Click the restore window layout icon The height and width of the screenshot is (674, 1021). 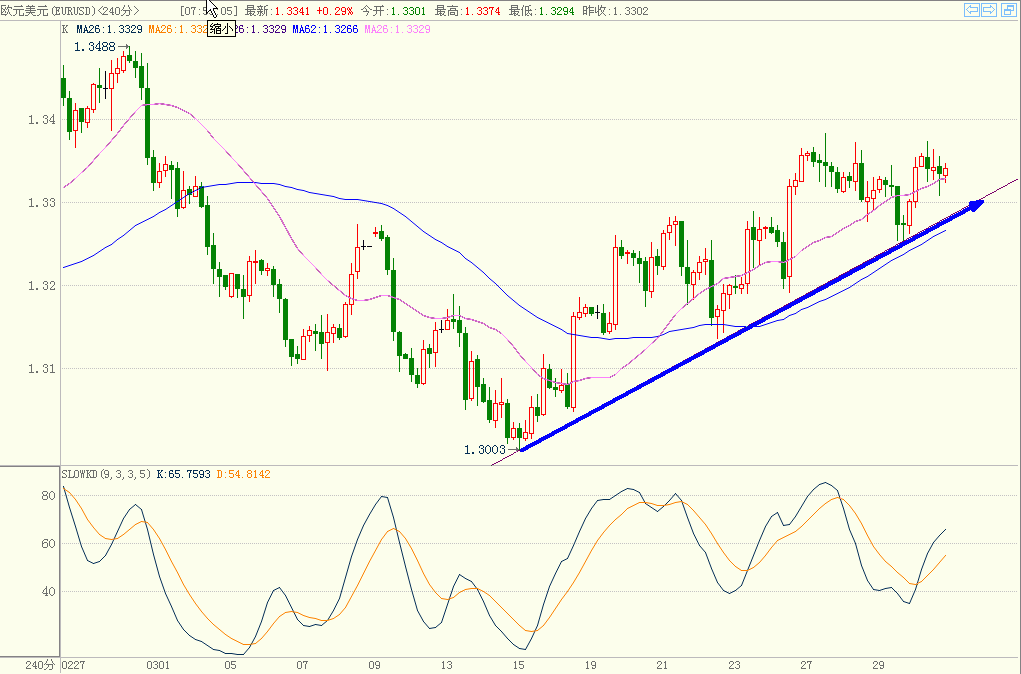(x=1007, y=9)
